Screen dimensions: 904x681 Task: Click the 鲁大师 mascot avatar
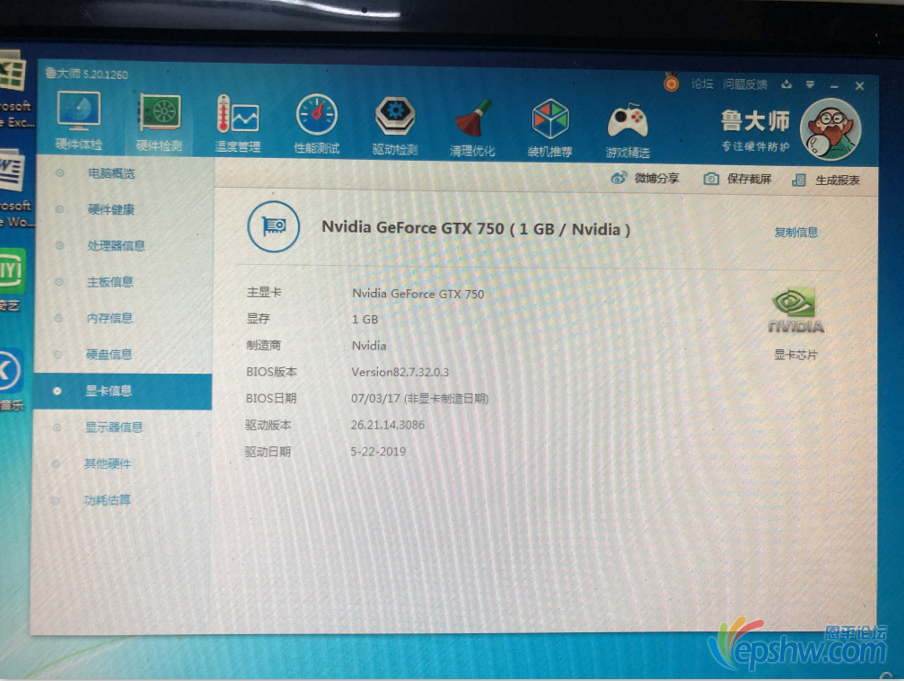tap(831, 129)
